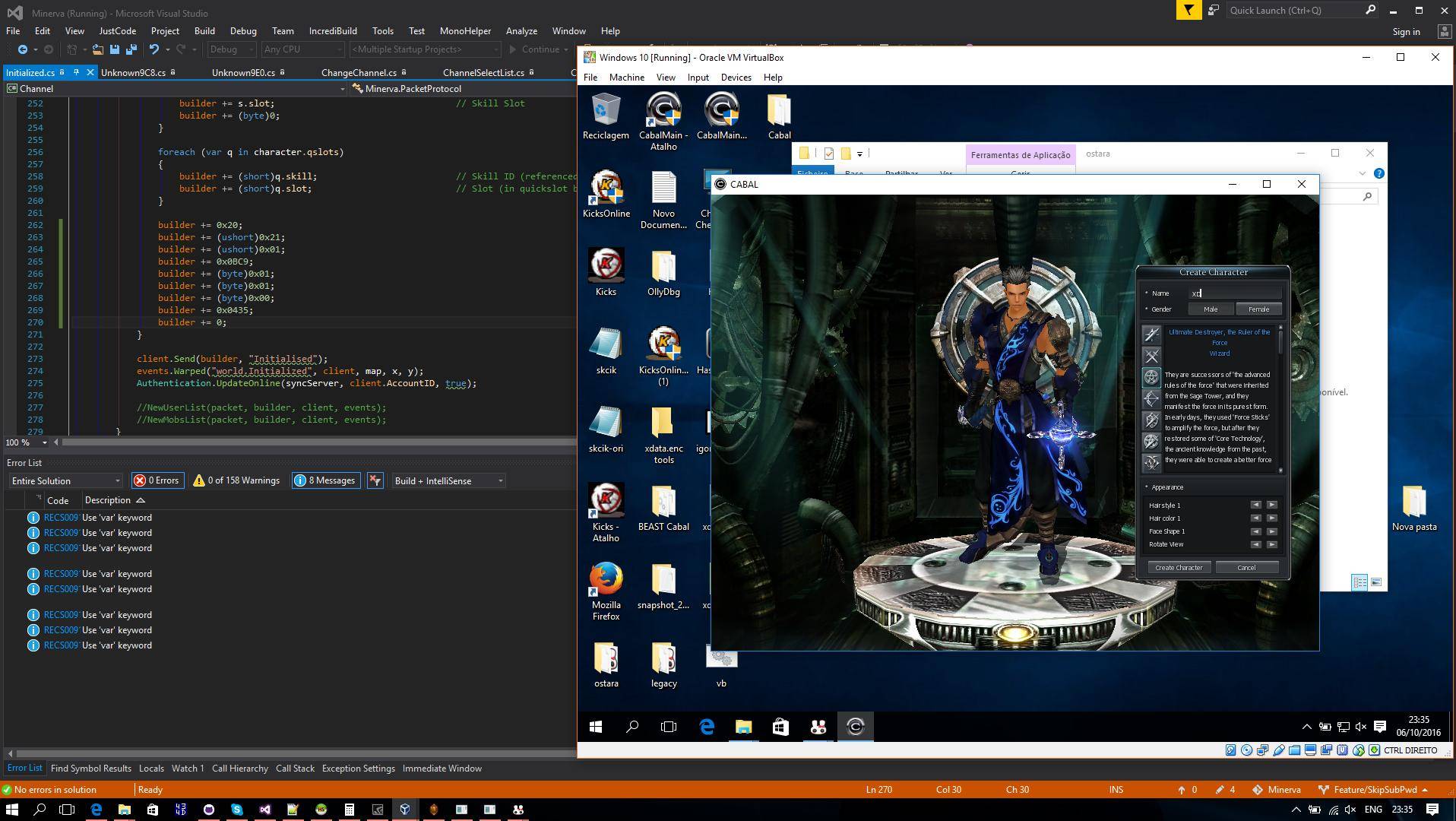Click next Face Shape arrow
Image resolution: width=1456 pixels, height=821 pixels.
1271,531
